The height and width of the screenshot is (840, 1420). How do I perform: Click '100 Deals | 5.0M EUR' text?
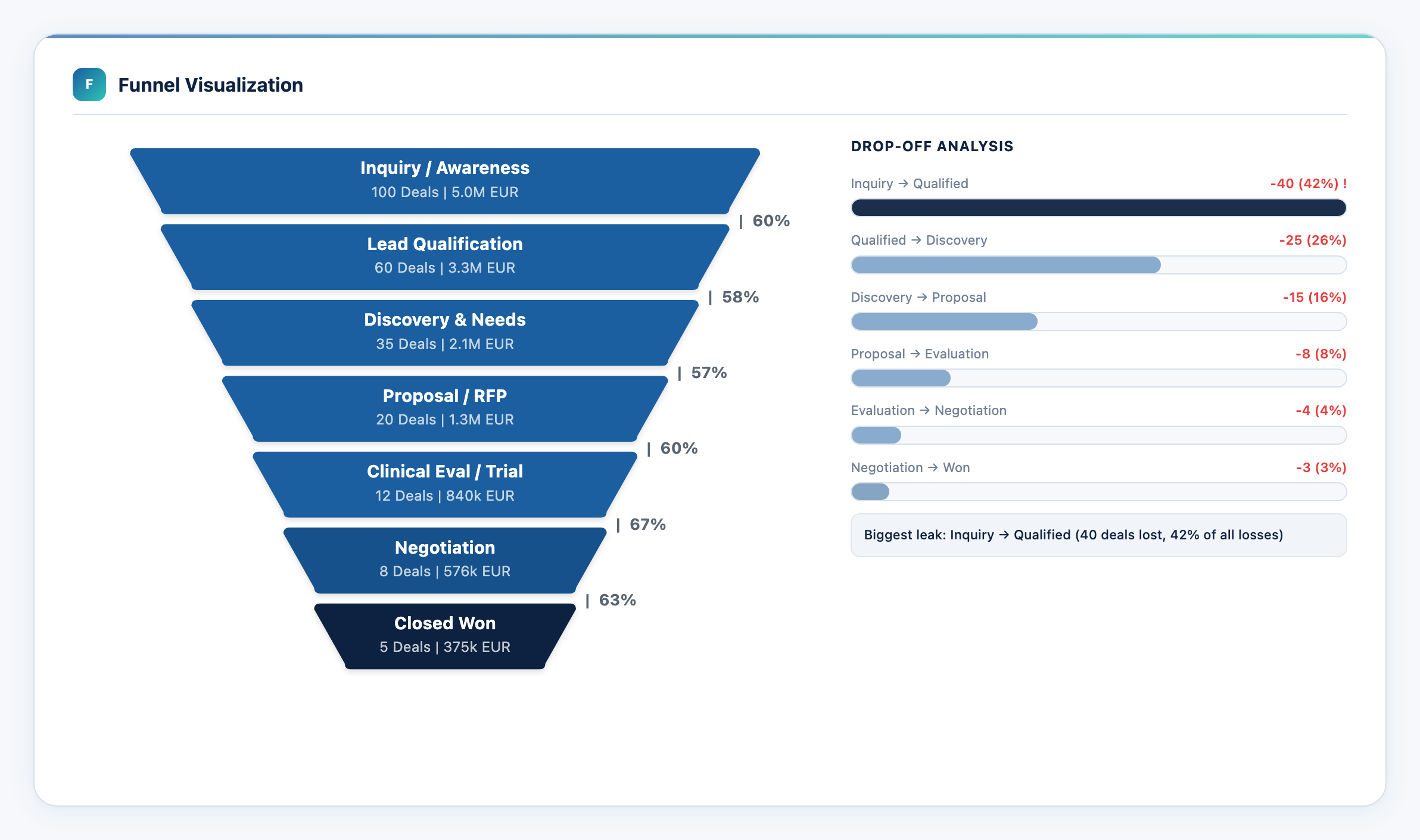click(445, 192)
